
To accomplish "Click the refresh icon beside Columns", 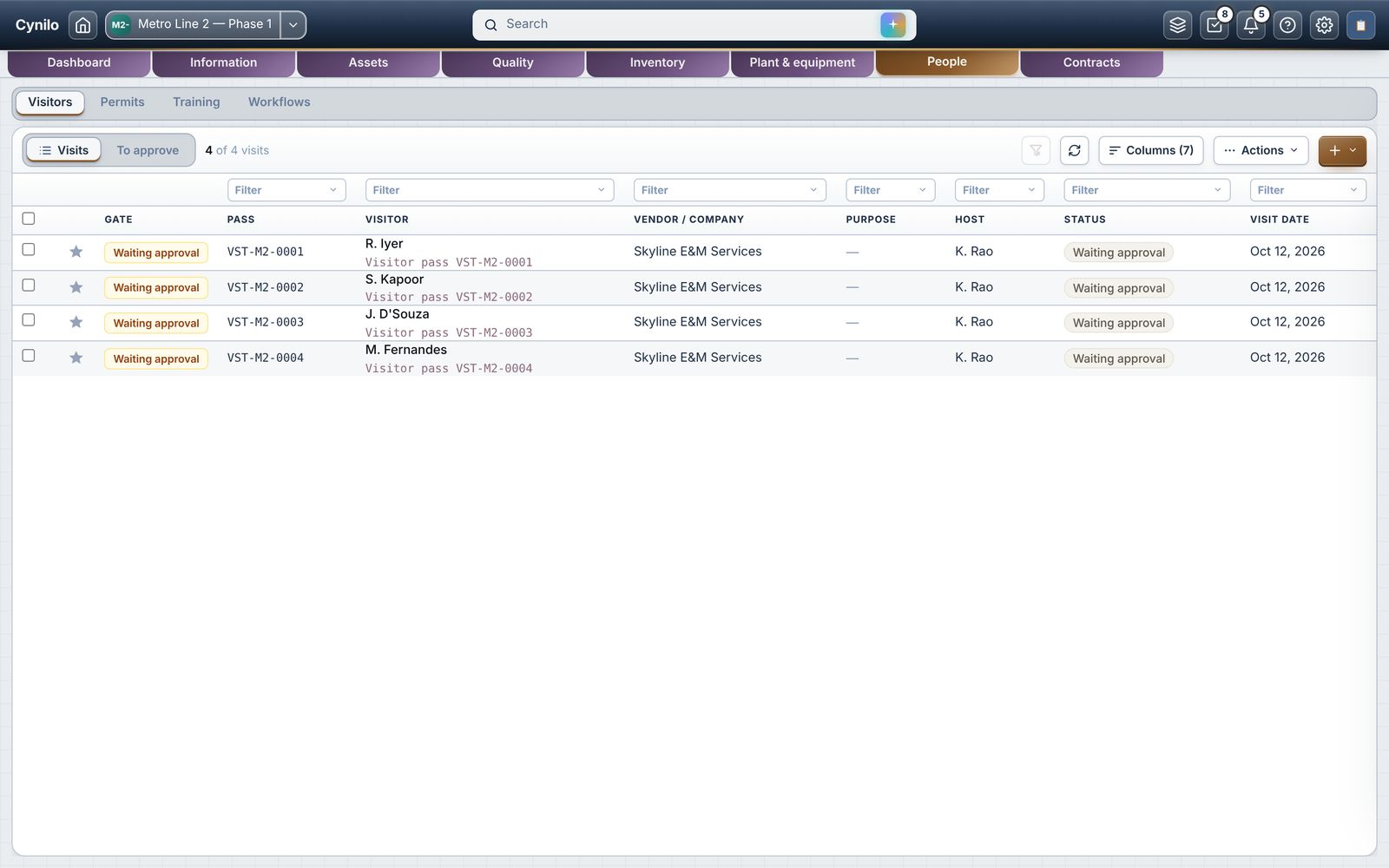I will coord(1074,150).
